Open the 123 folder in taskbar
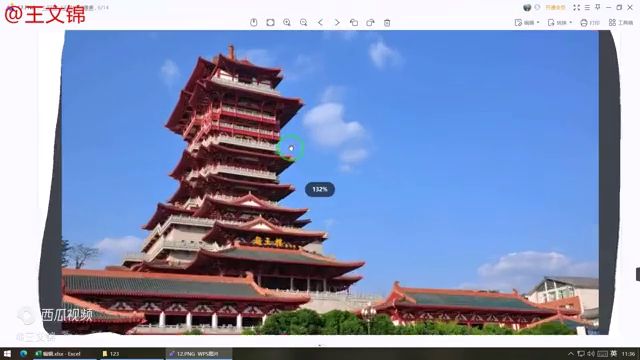The width and height of the screenshot is (640, 360). (110, 353)
